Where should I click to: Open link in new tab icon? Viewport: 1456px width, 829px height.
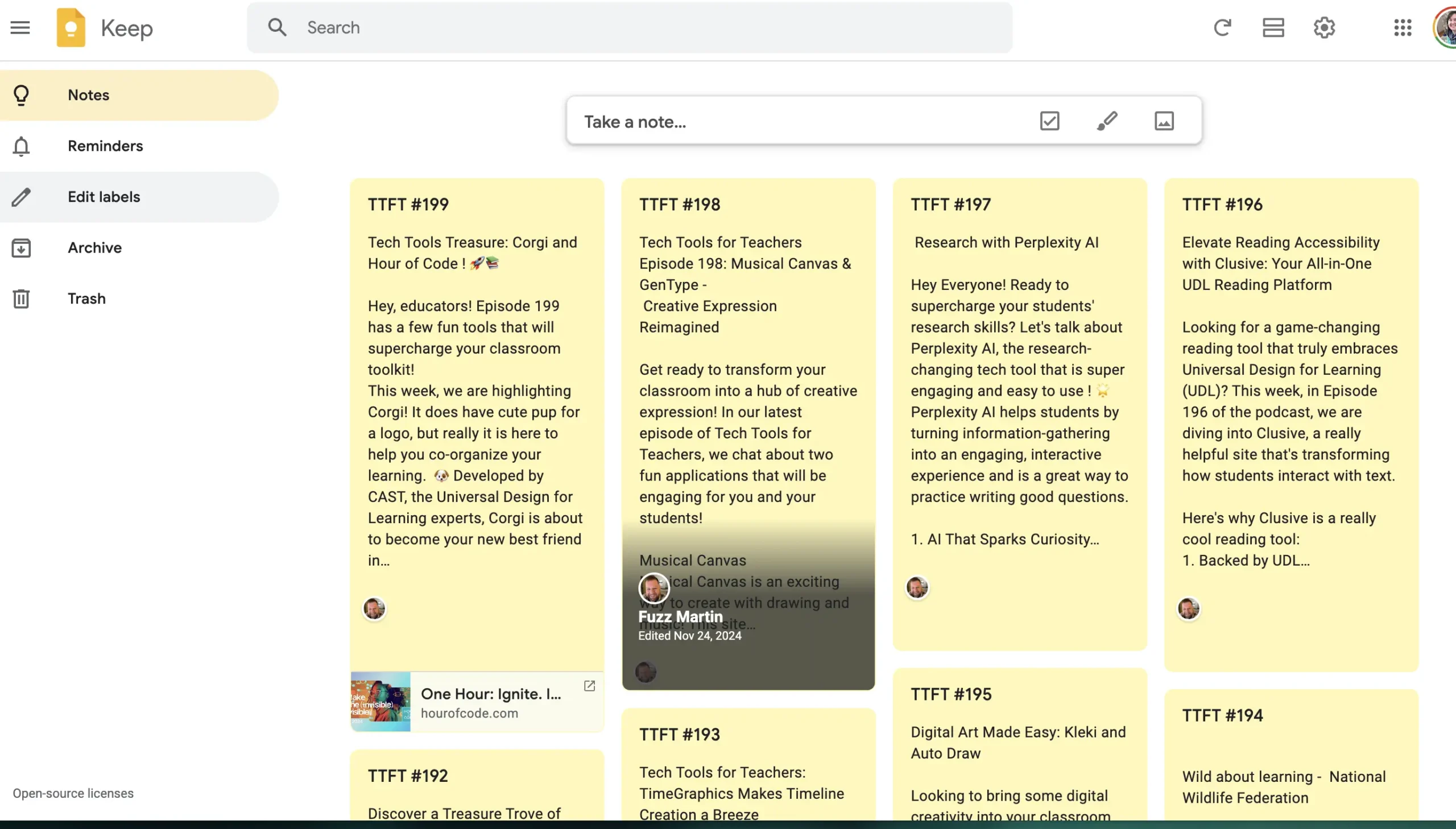pyautogui.click(x=589, y=686)
